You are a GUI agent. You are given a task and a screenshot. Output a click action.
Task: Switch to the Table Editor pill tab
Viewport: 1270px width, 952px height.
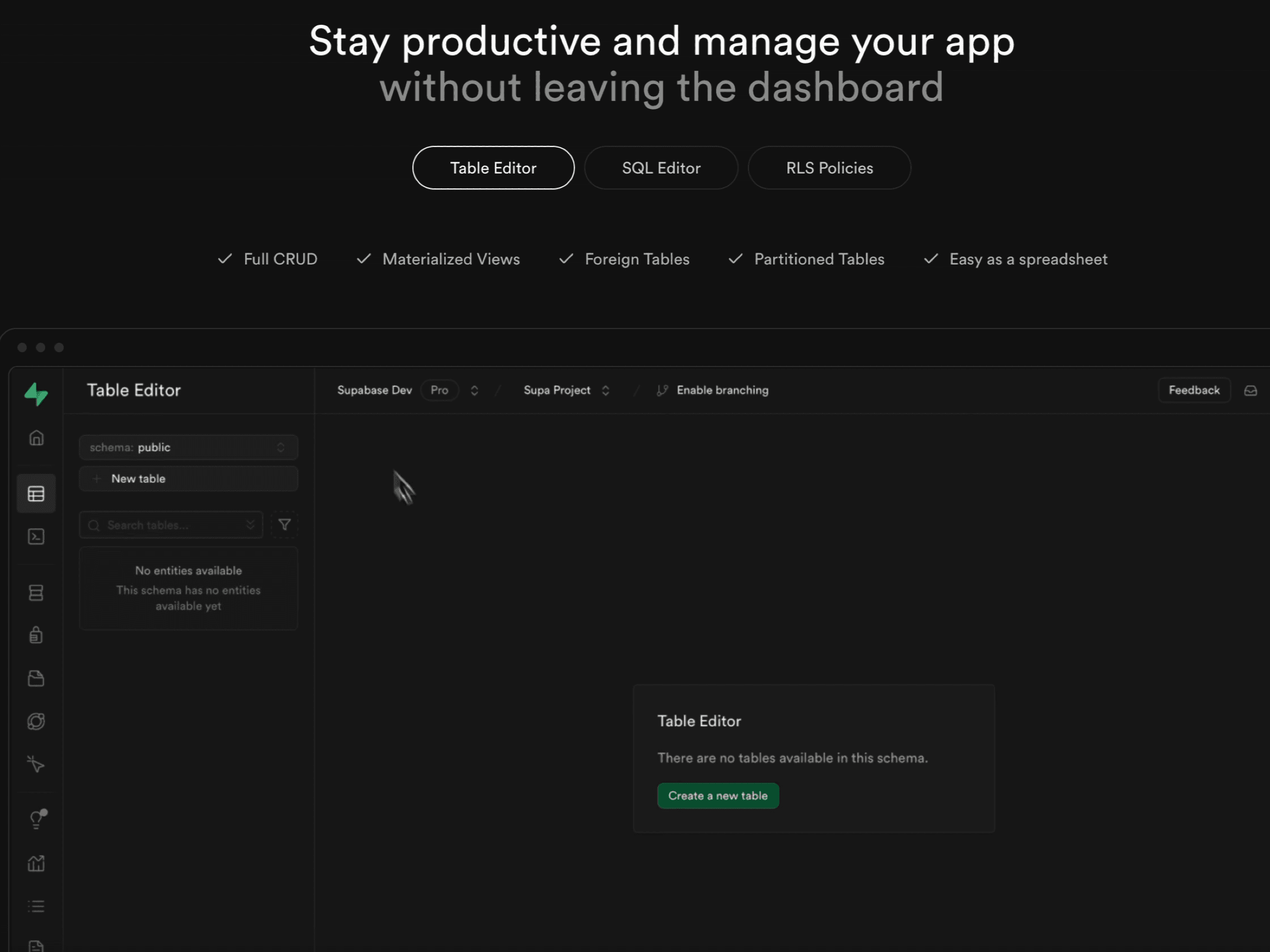(x=493, y=168)
